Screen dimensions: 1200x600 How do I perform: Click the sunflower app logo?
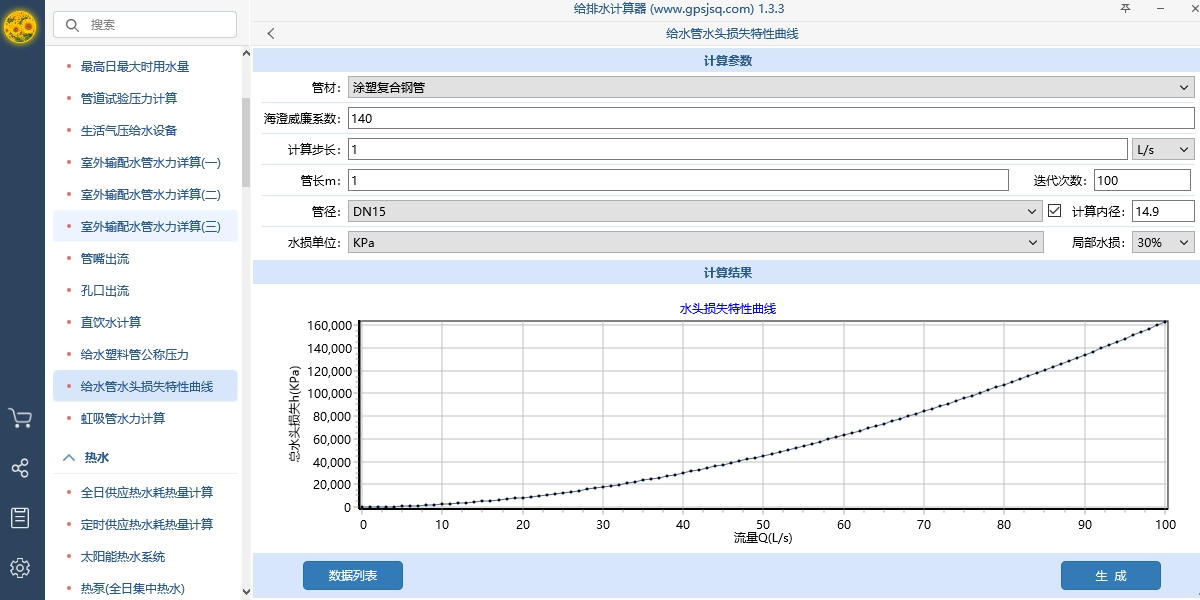pos(21,28)
